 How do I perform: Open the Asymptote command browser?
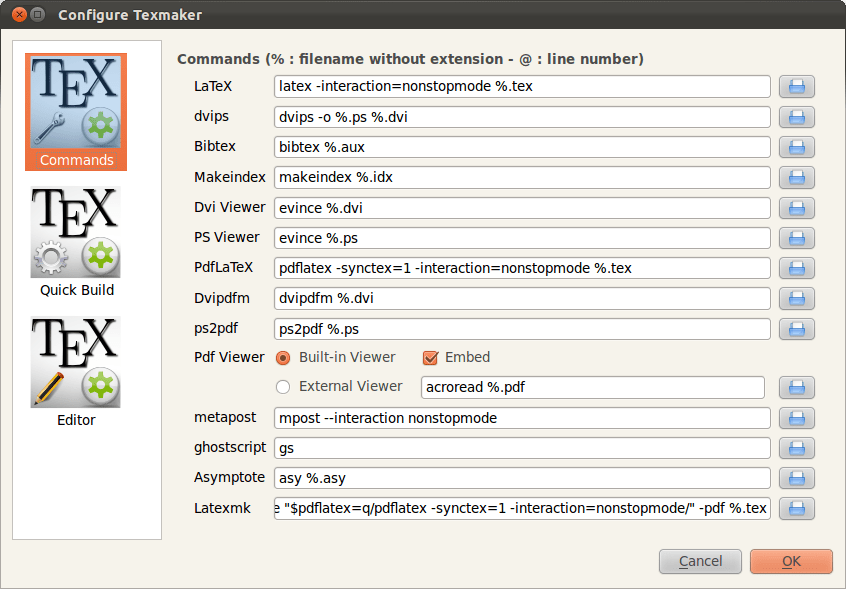pyautogui.click(x=797, y=478)
